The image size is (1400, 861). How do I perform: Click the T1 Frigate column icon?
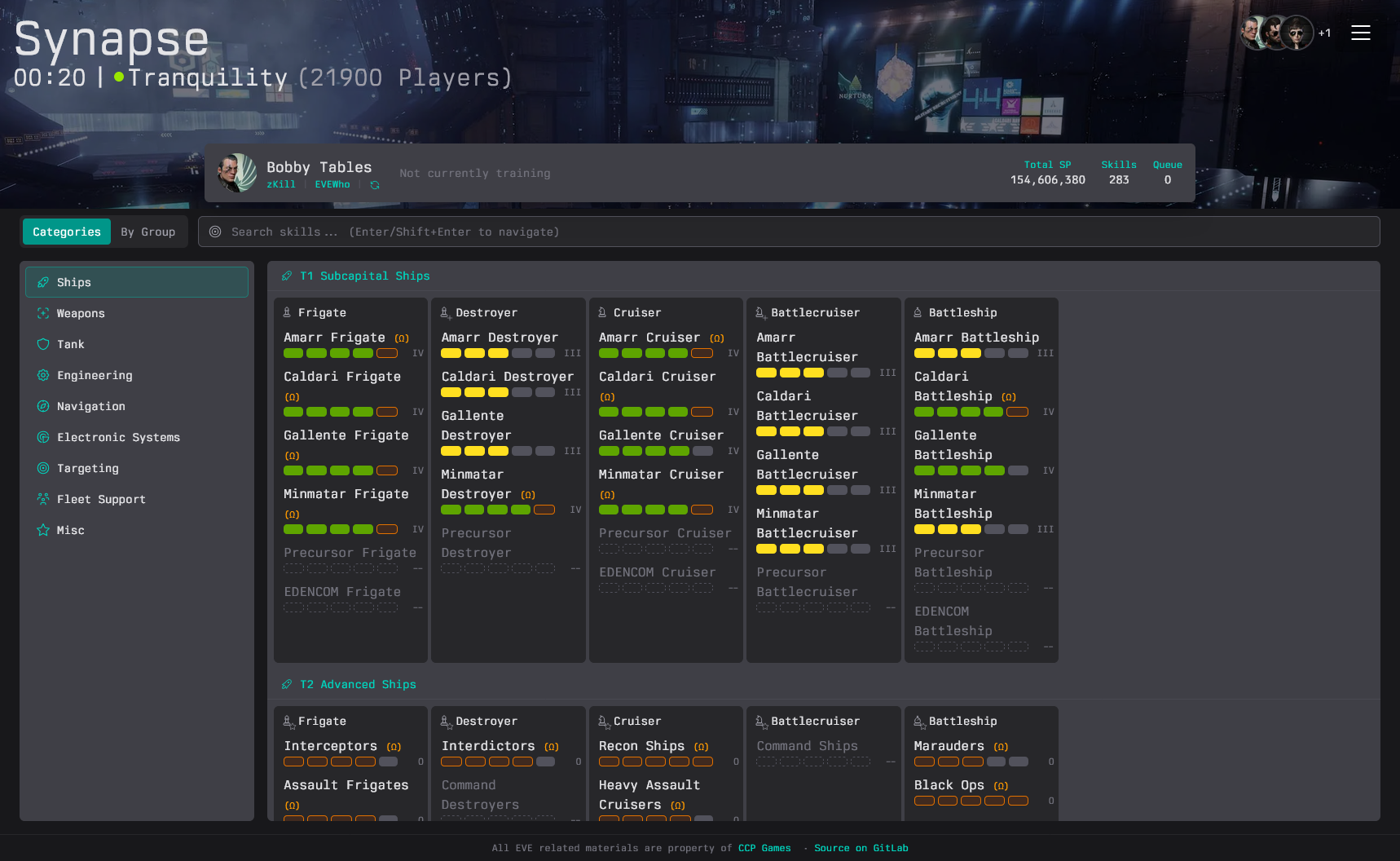(x=287, y=312)
